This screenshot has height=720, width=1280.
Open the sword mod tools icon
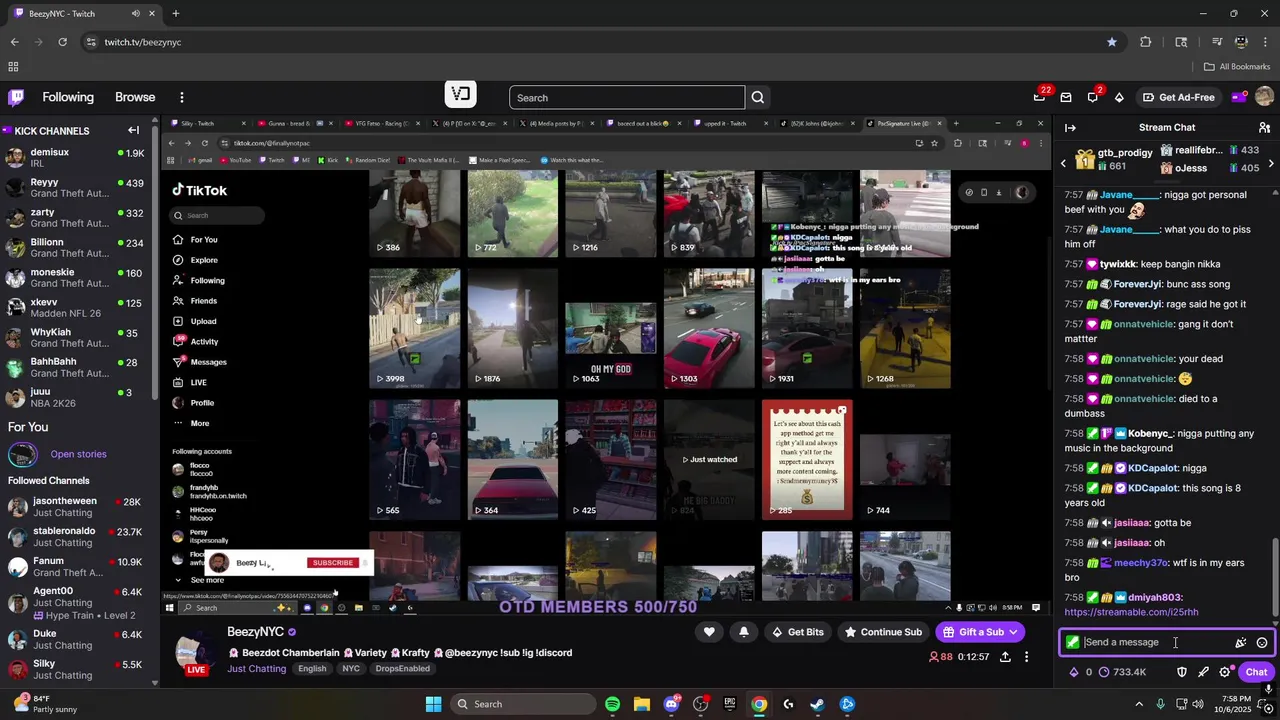1203,672
